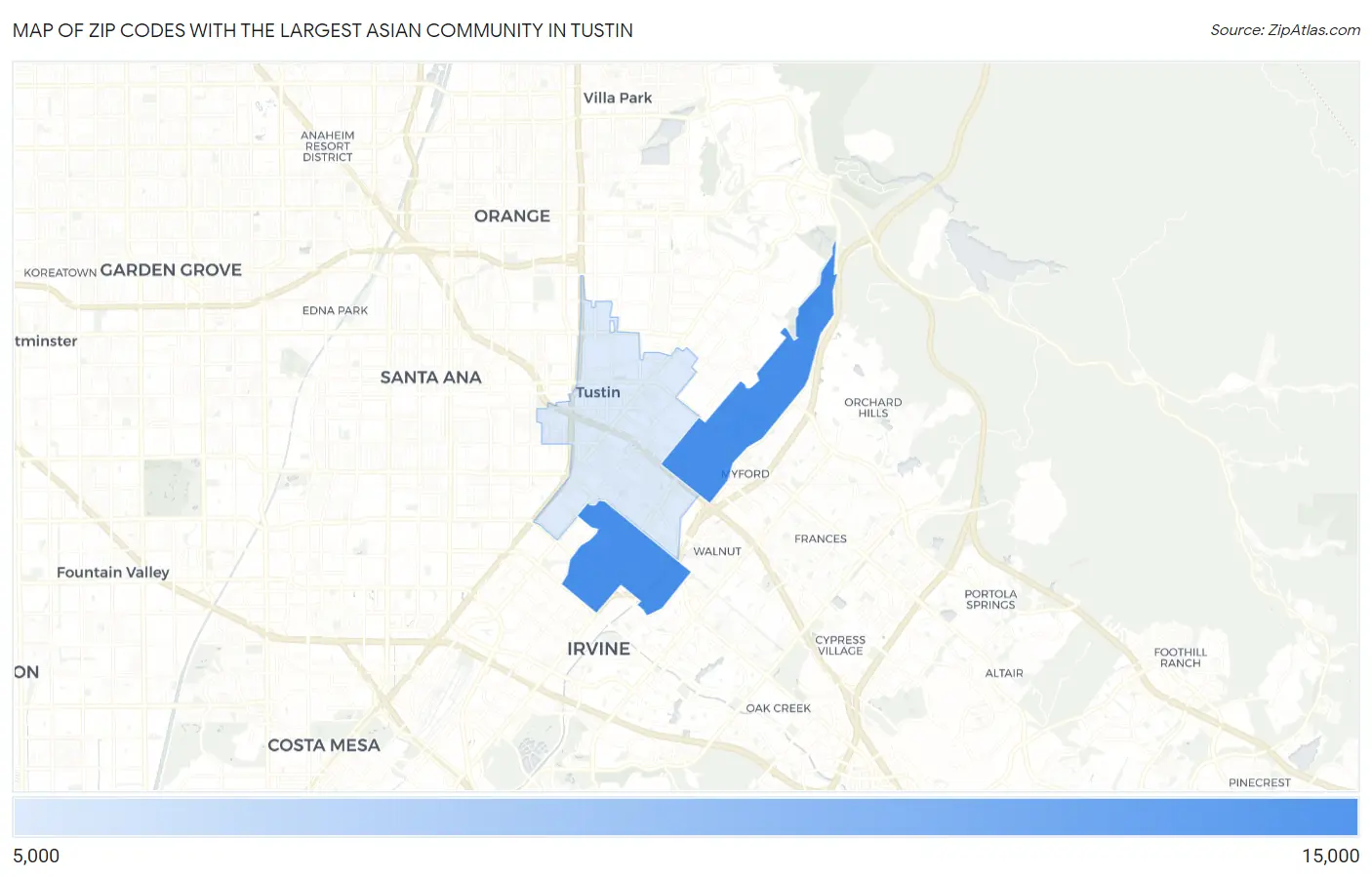Click the 5,000 legend minimum value
Screen dimensions: 1372x877
(x=36, y=857)
